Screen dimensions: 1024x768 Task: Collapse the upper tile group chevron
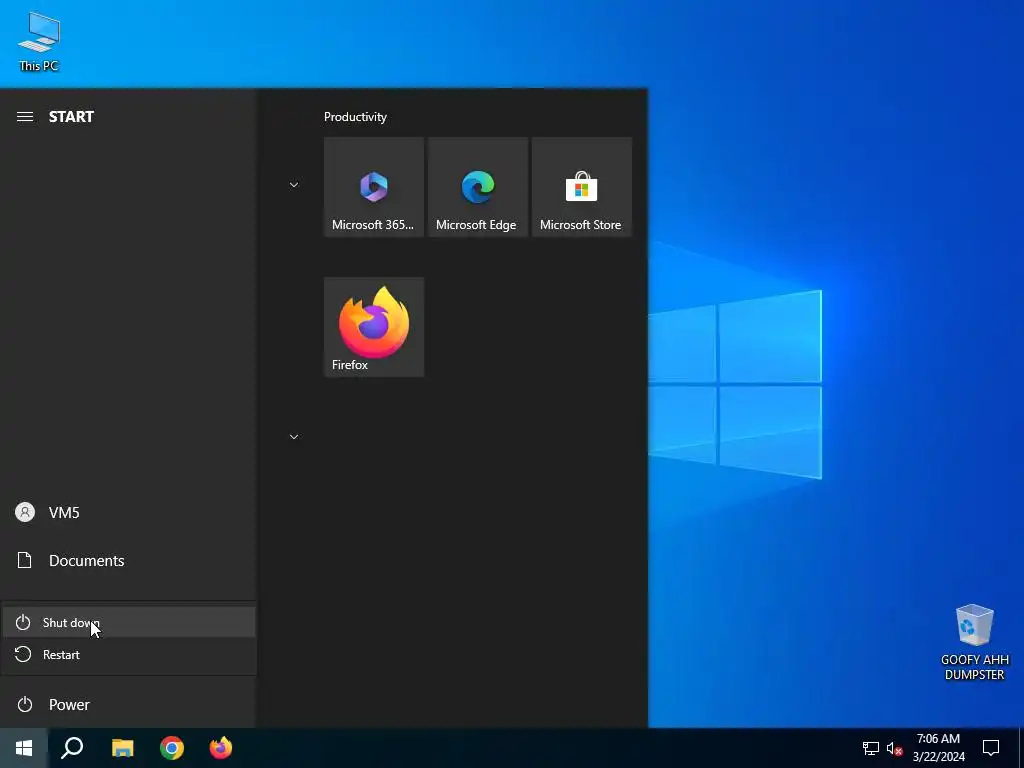(x=294, y=185)
